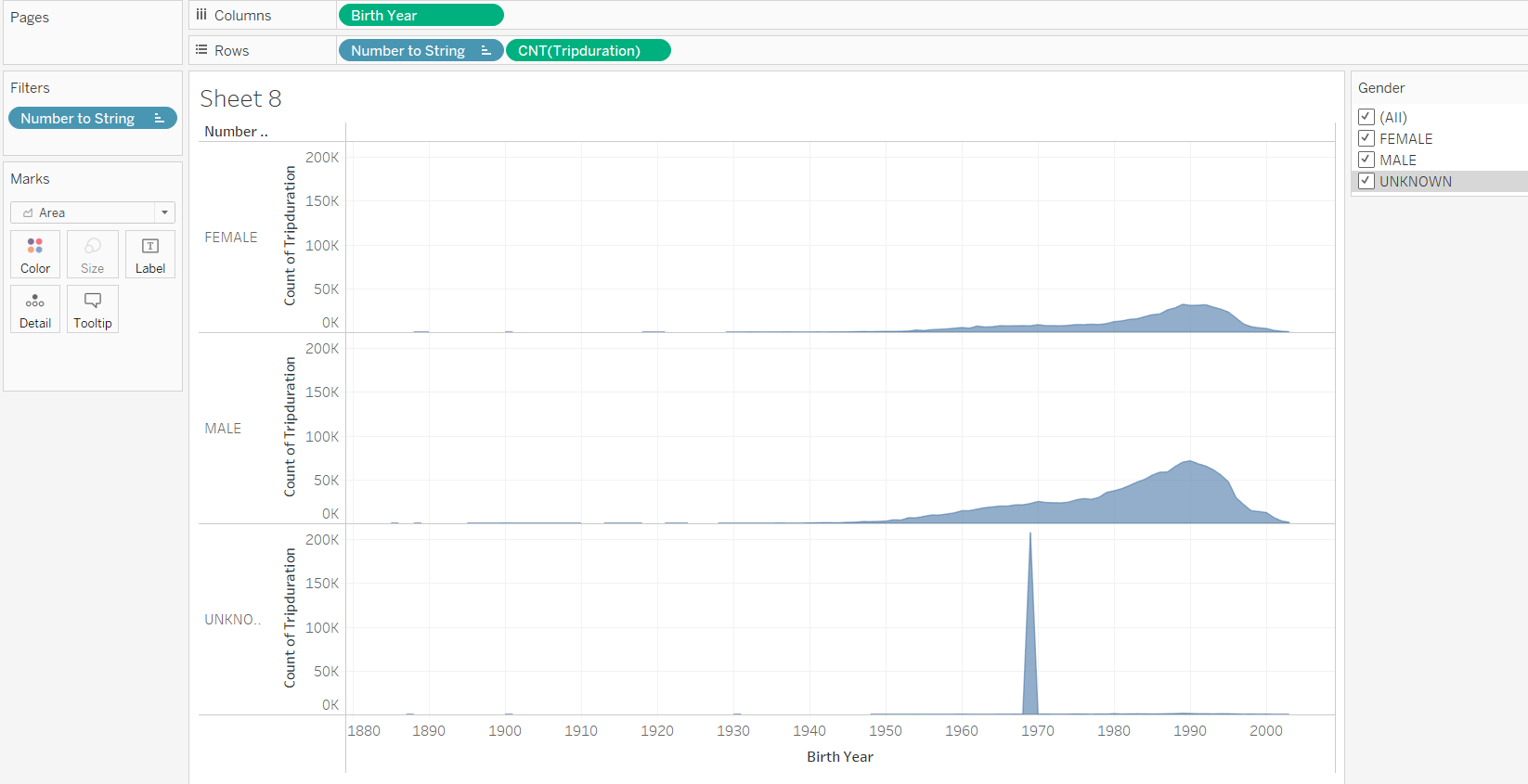The image size is (1528, 784).
Task: Click the 1880 tick on Birth Year axis
Action: pos(364,731)
